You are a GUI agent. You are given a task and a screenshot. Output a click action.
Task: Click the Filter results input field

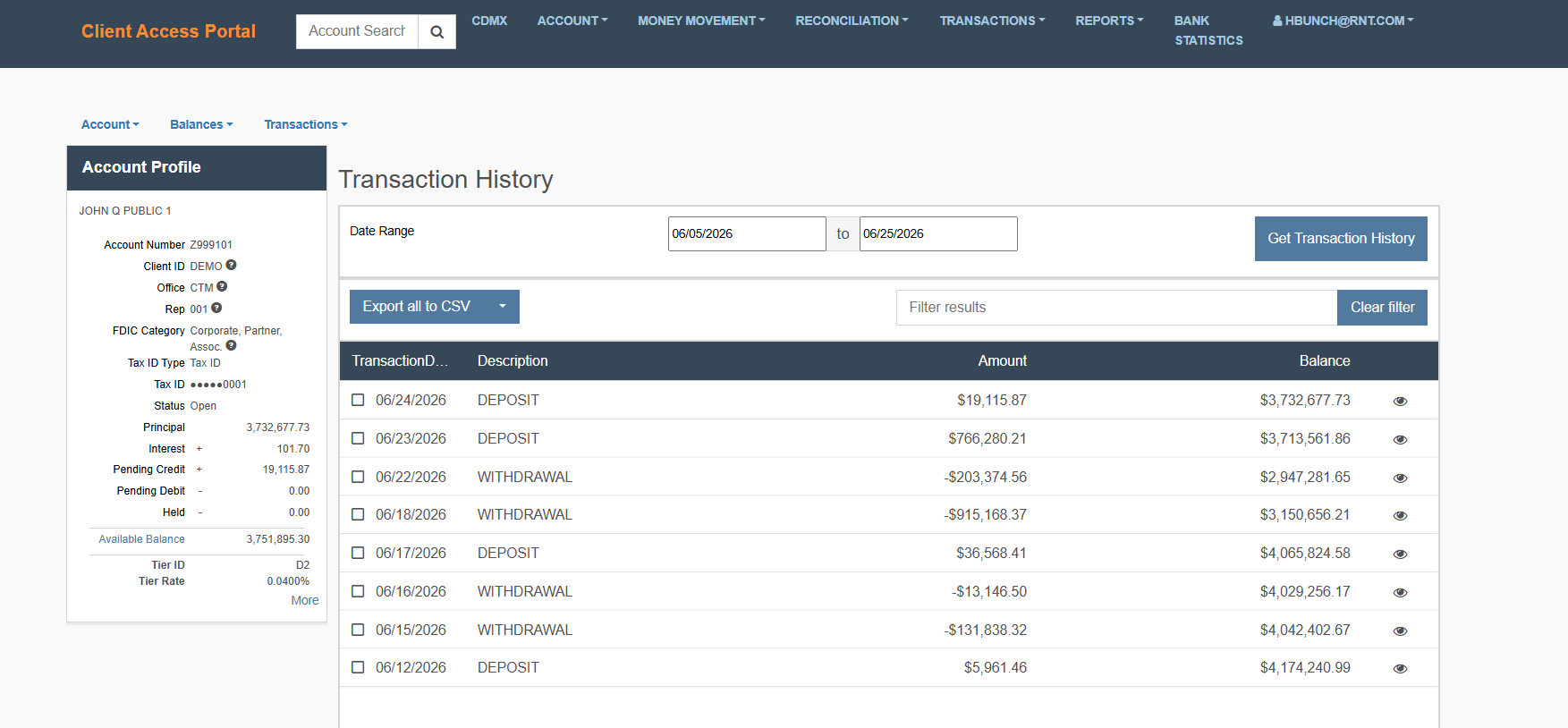pos(1116,308)
